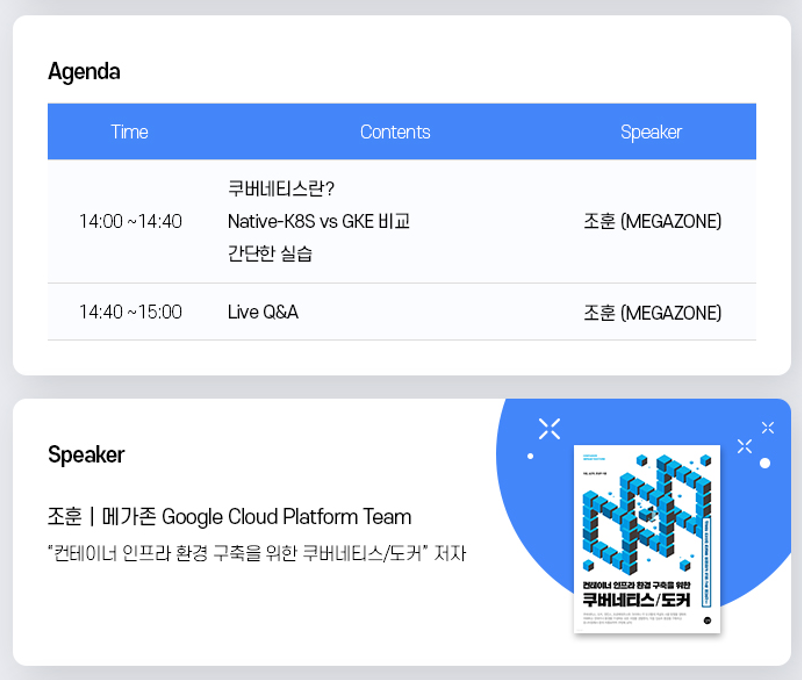Screen dimensions: 802x680
Task: Click the large sparkle icon left of the book
Action: click(549, 429)
